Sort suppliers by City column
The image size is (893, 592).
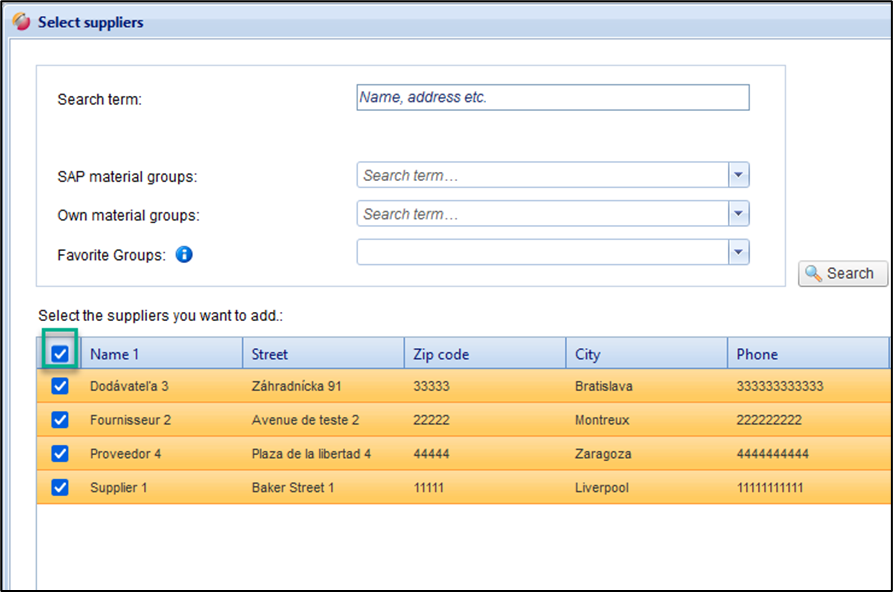pyautogui.click(x=647, y=354)
